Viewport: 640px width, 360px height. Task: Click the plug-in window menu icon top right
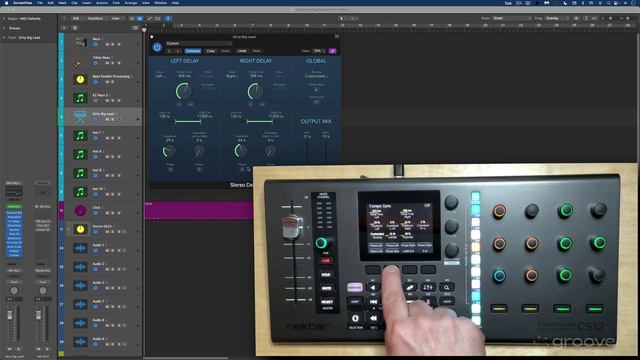pyautogui.click(x=337, y=37)
